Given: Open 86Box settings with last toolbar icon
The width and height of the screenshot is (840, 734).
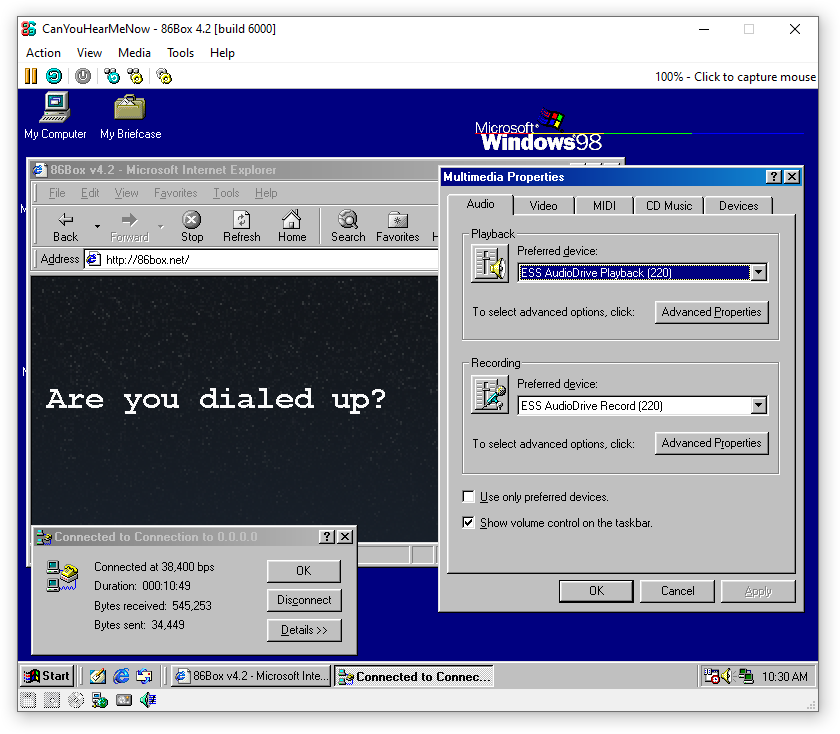Looking at the screenshot, I should click(164, 76).
